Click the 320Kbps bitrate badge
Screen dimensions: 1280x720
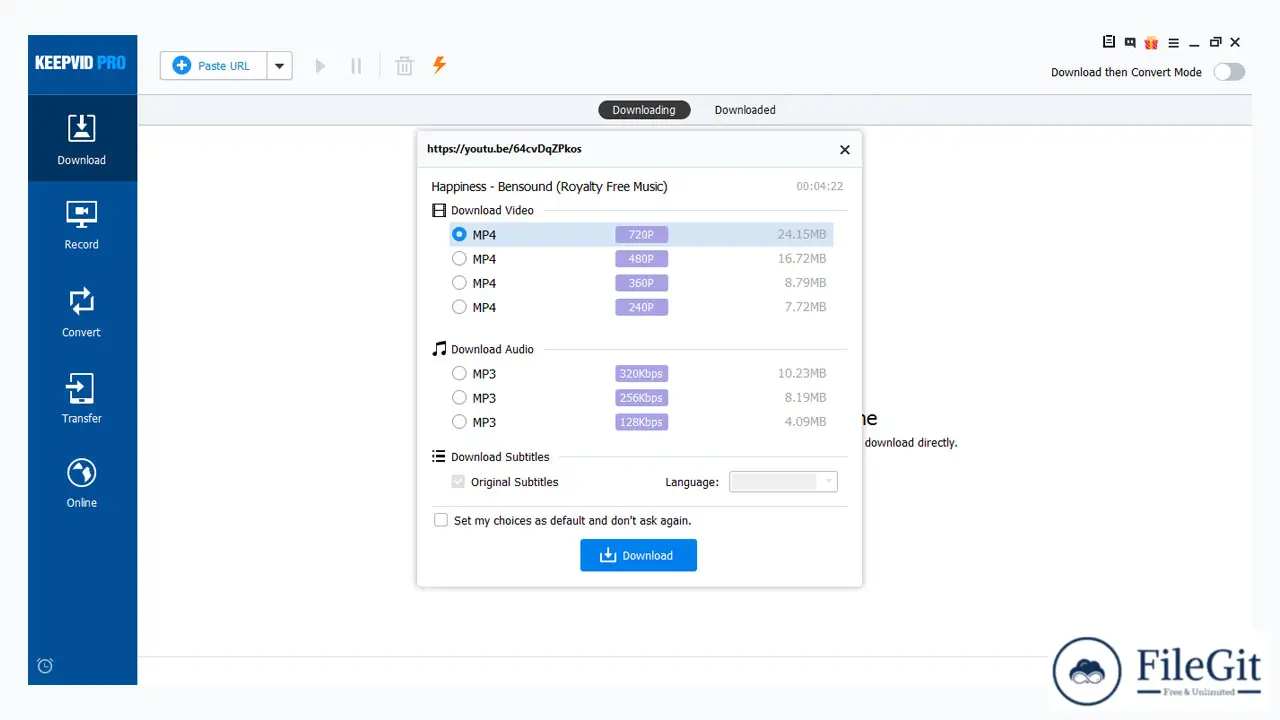coord(641,374)
